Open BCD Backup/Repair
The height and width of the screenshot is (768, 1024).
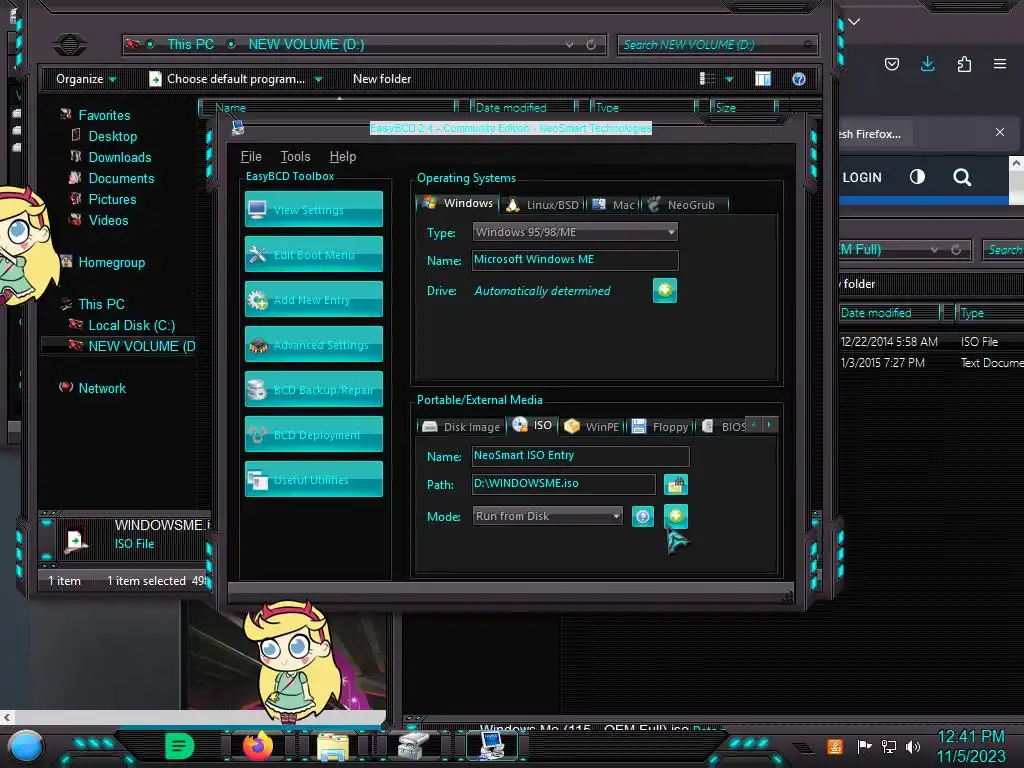tap(313, 389)
